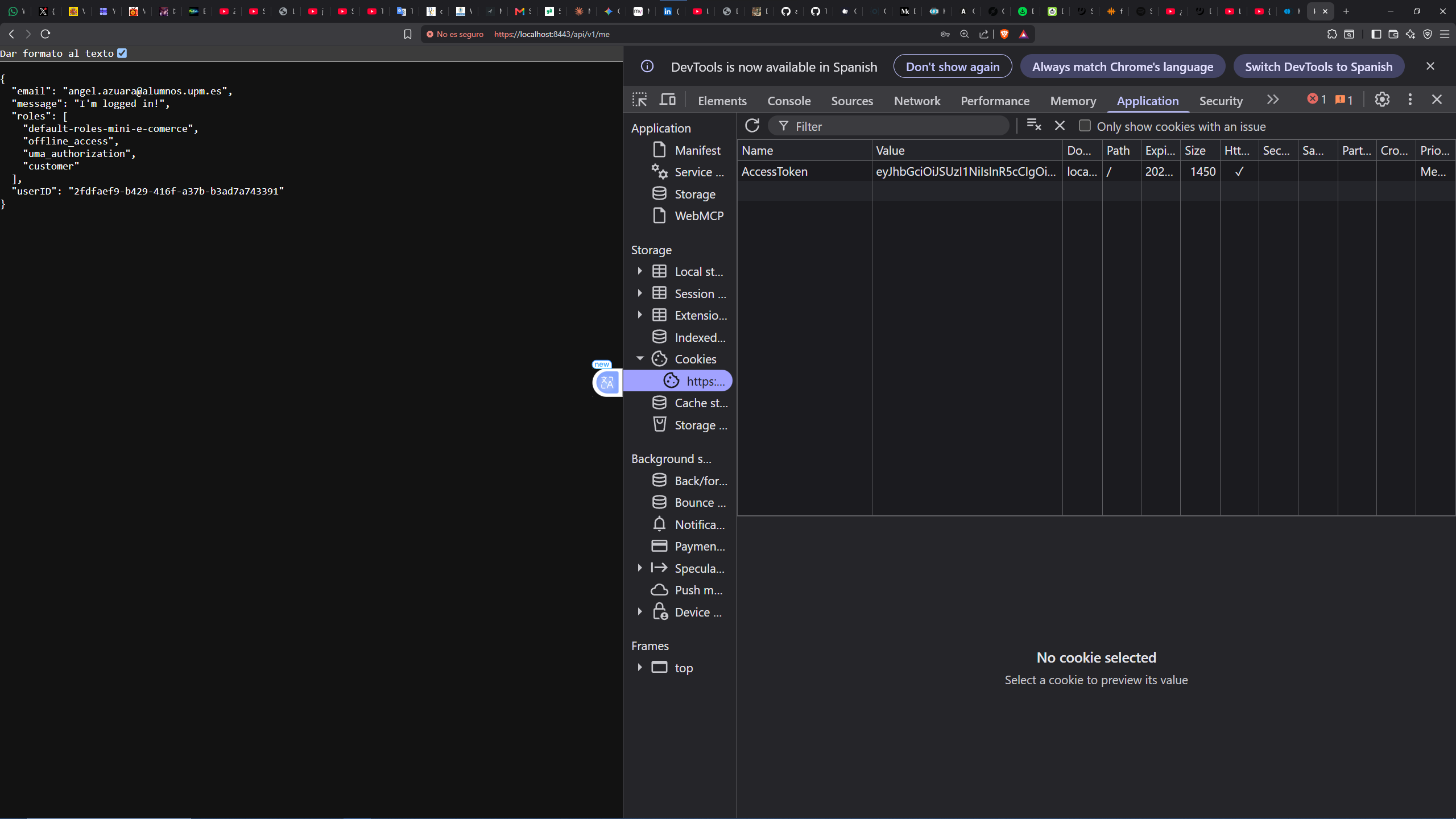
Task: Expand the top frame node
Action: pyautogui.click(x=640, y=667)
